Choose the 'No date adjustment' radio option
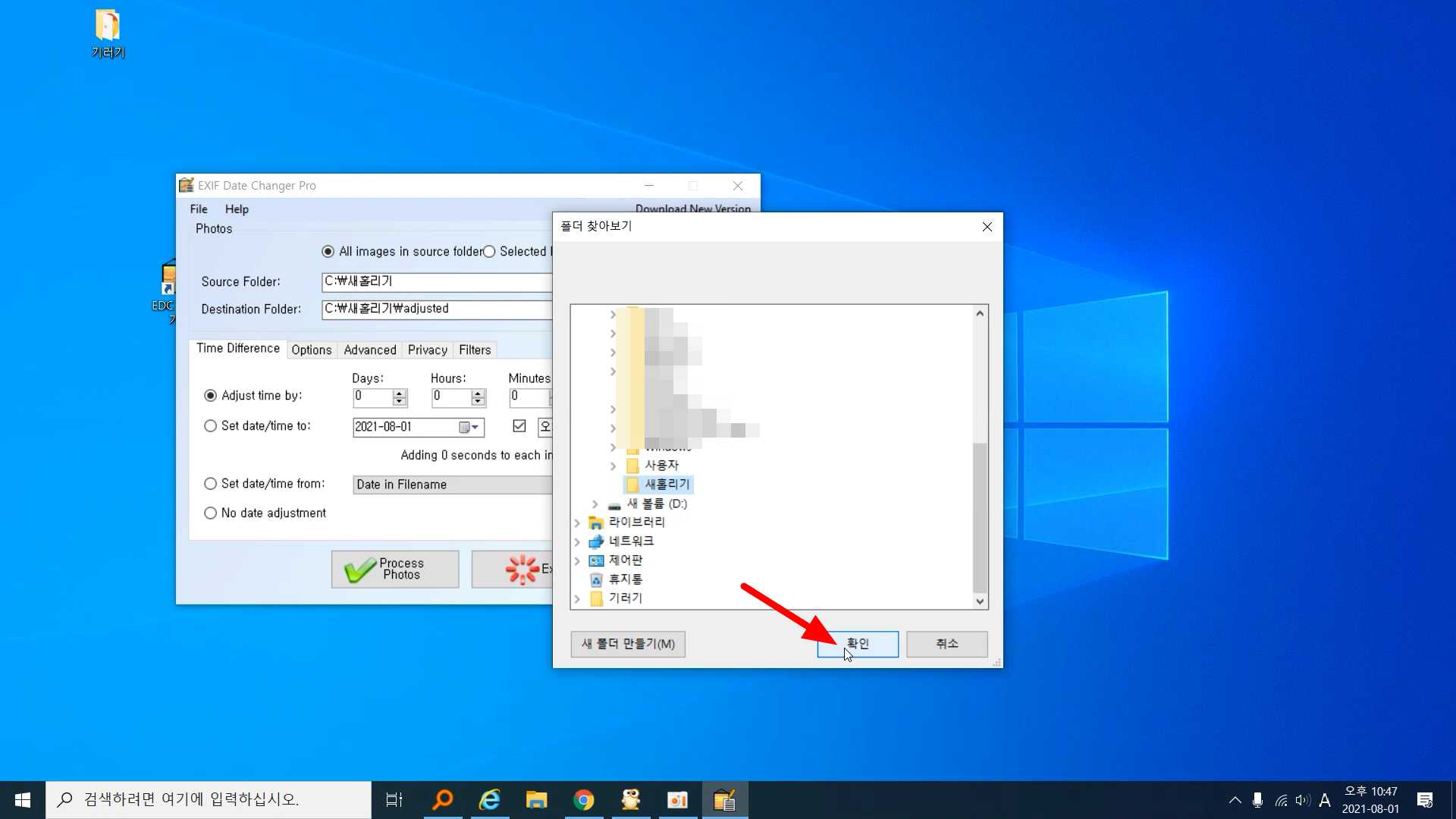Screen dimensions: 1456x819 [211, 513]
